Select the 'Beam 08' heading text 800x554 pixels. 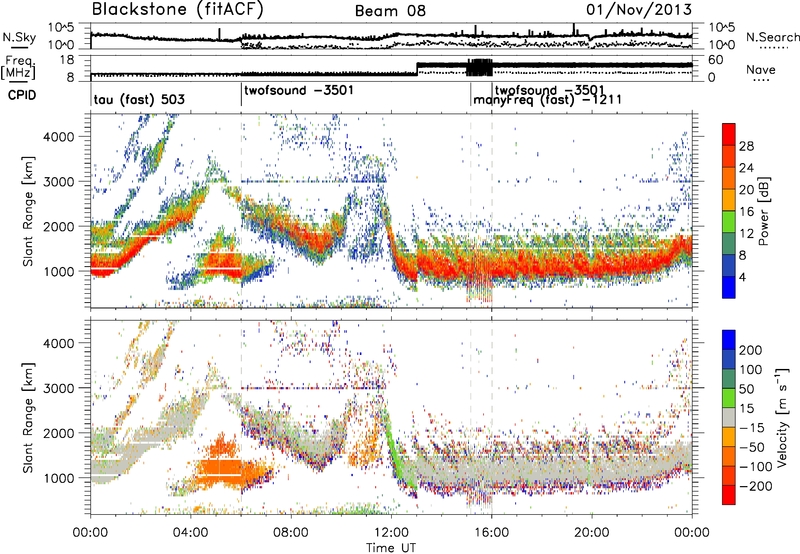coord(390,11)
